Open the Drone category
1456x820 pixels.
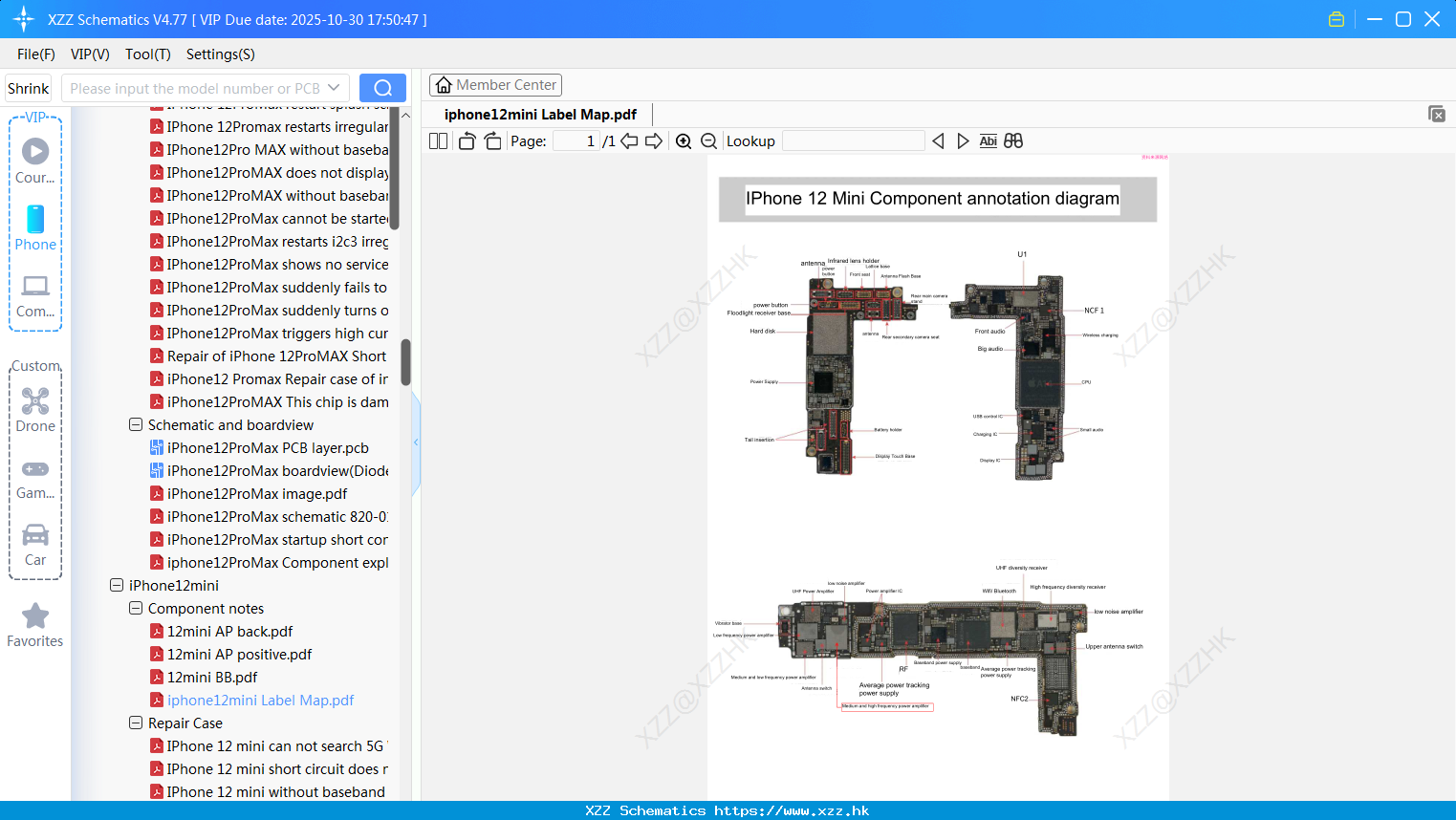(35, 410)
